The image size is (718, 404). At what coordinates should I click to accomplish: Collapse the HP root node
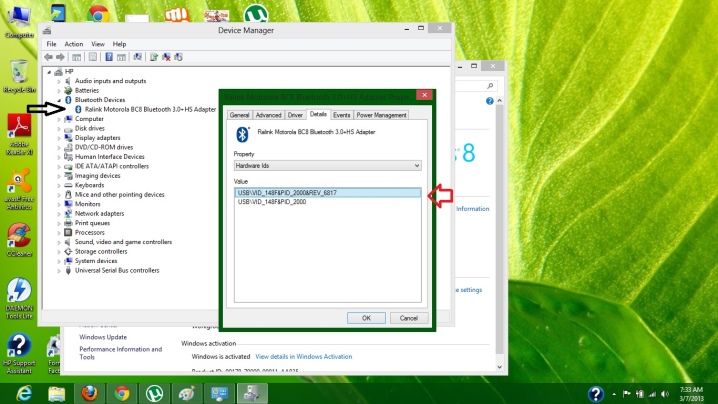[x=49, y=72]
